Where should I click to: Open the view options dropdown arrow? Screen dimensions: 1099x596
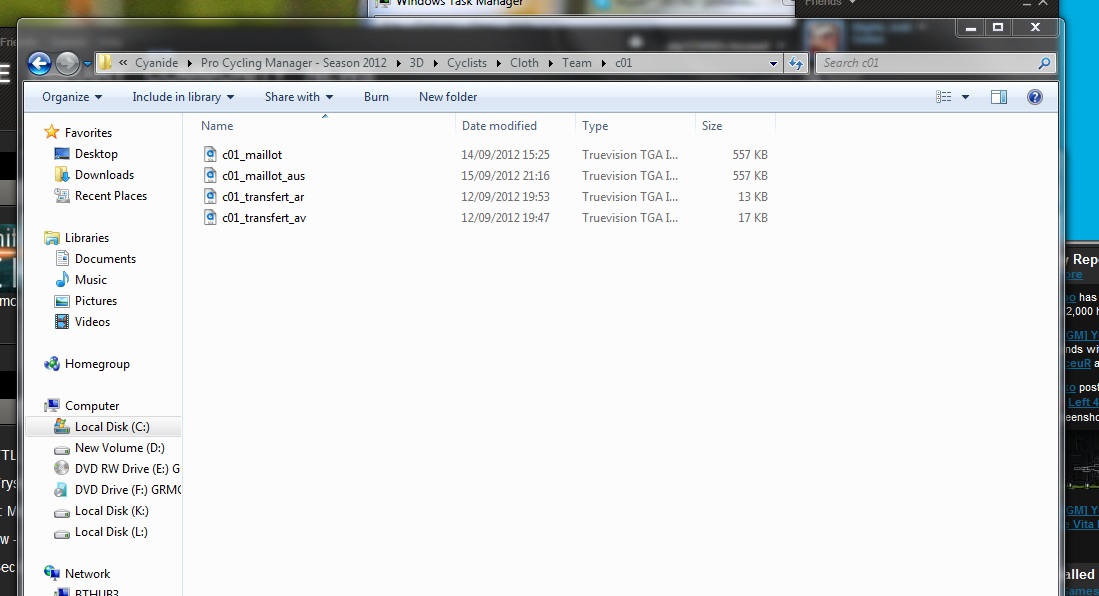965,97
